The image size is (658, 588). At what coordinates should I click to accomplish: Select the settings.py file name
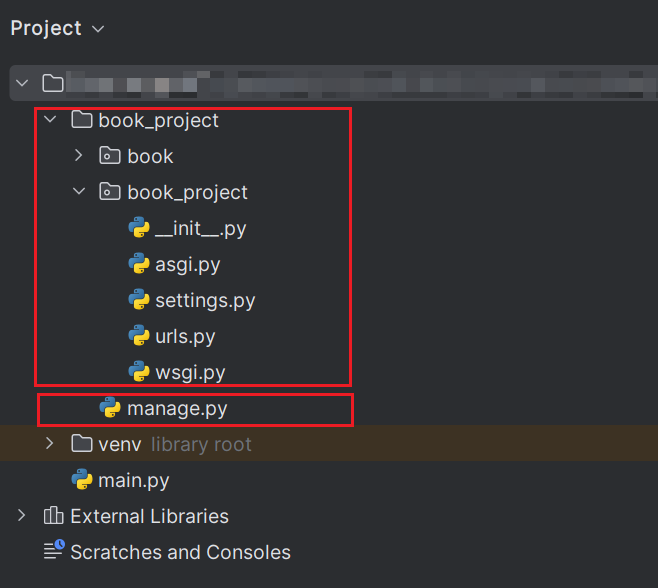click(x=205, y=301)
